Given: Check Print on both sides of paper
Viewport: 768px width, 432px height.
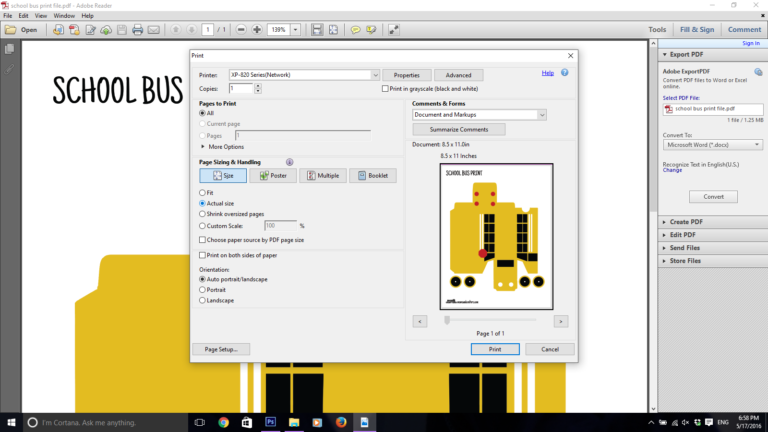Looking at the screenshot, I should pos(203,255).
